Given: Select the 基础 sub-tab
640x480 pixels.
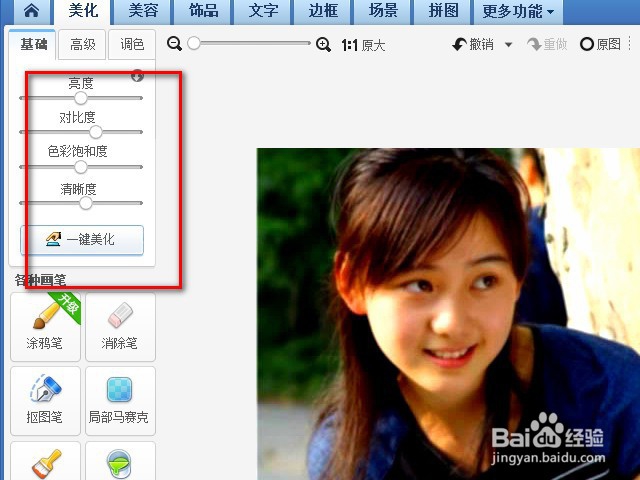Looking at the screenshot, I should pos(33,44).
